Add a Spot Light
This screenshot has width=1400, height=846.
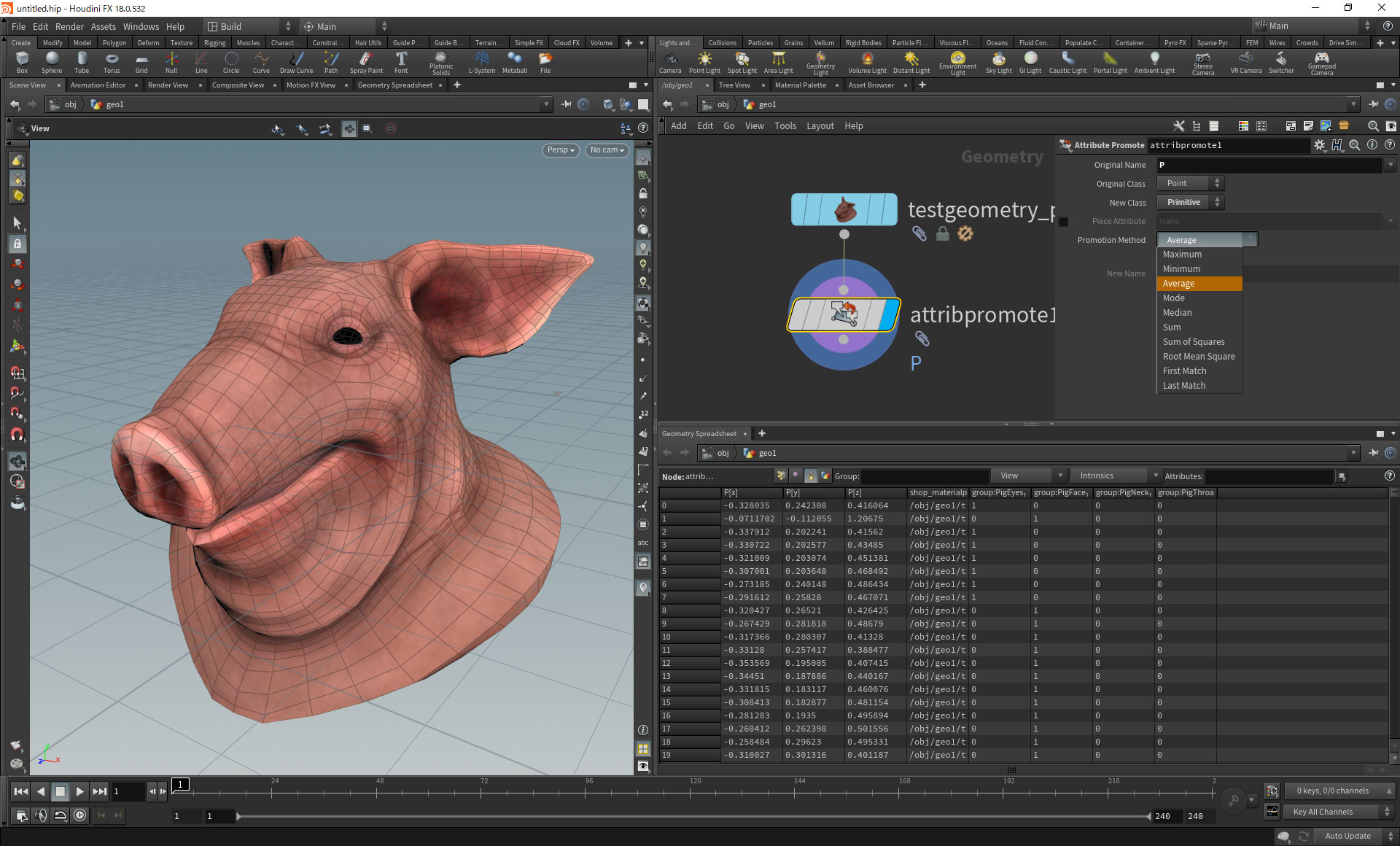click(x=742, y=63)
